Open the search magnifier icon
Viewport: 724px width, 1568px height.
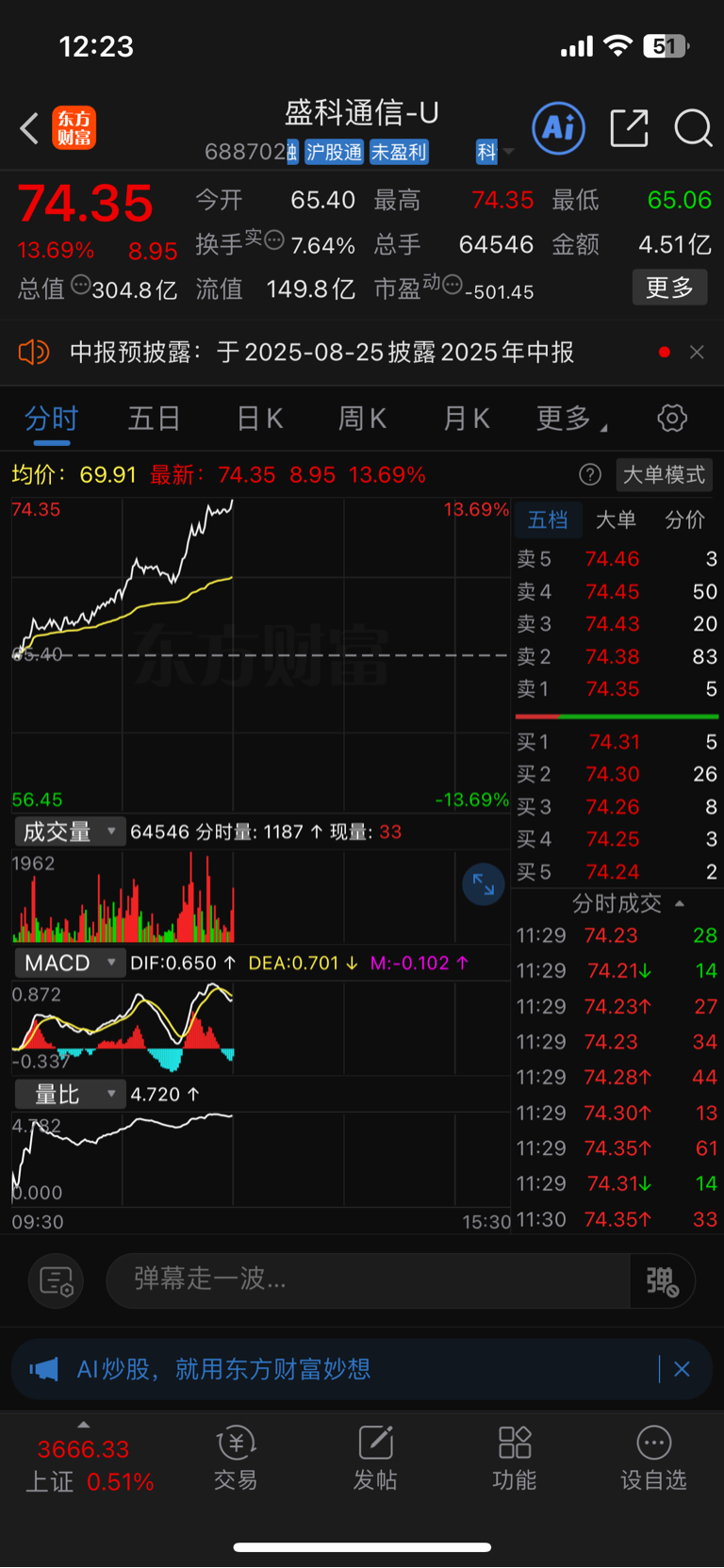[x=693, y=127]
